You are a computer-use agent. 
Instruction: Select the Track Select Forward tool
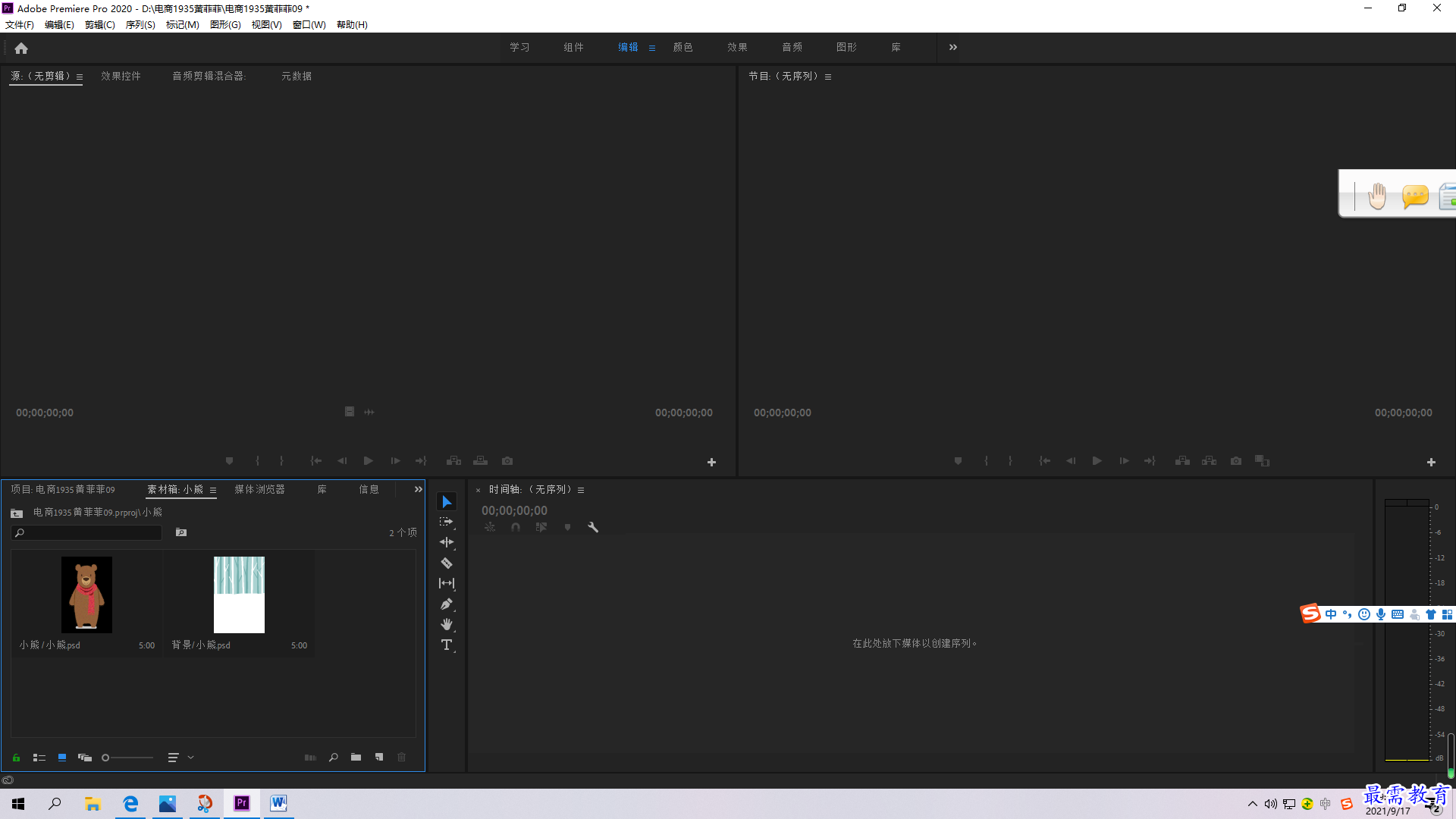447,522
